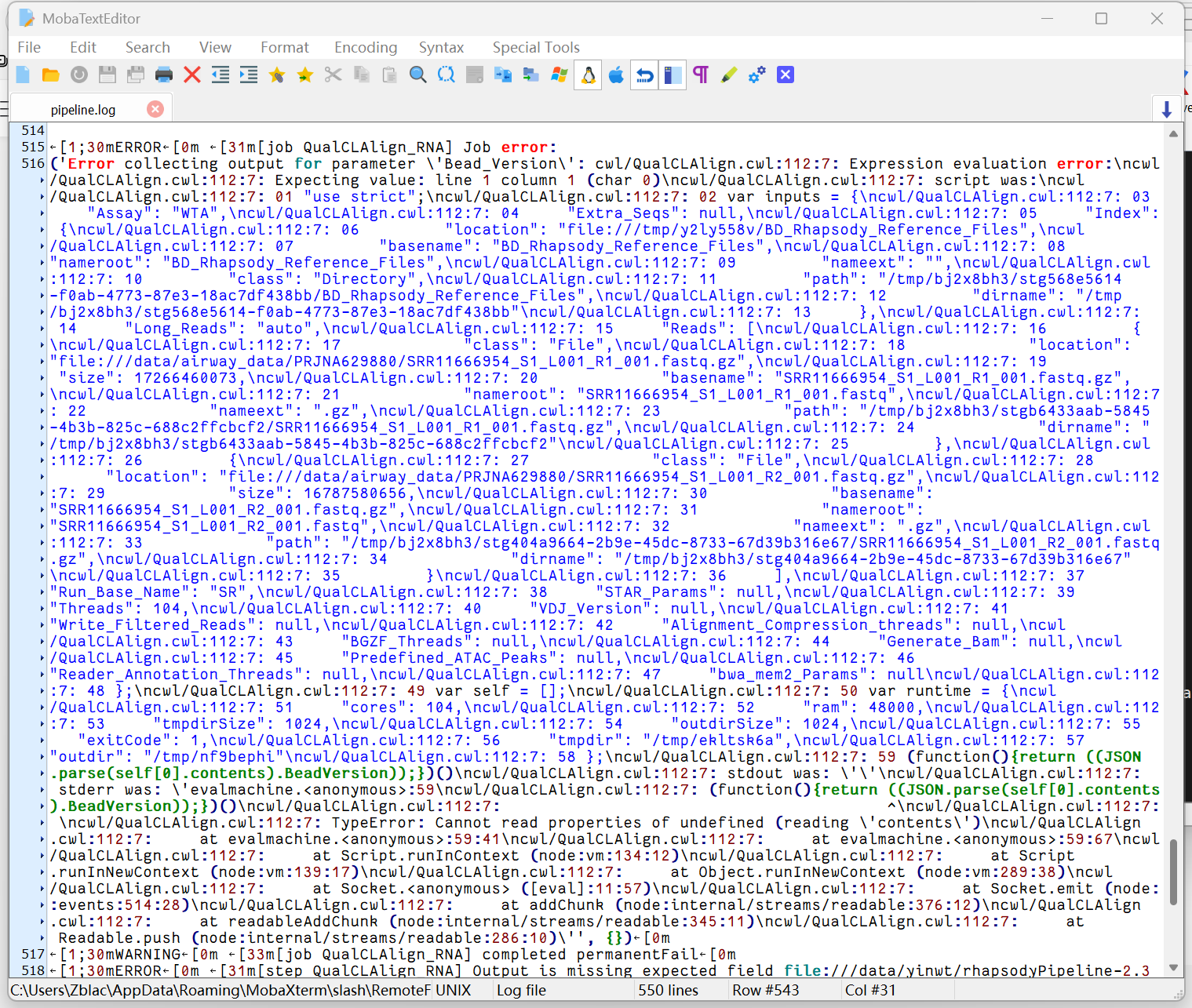Unindent selected lines using the toolbar icon

(x=221, y=75)
